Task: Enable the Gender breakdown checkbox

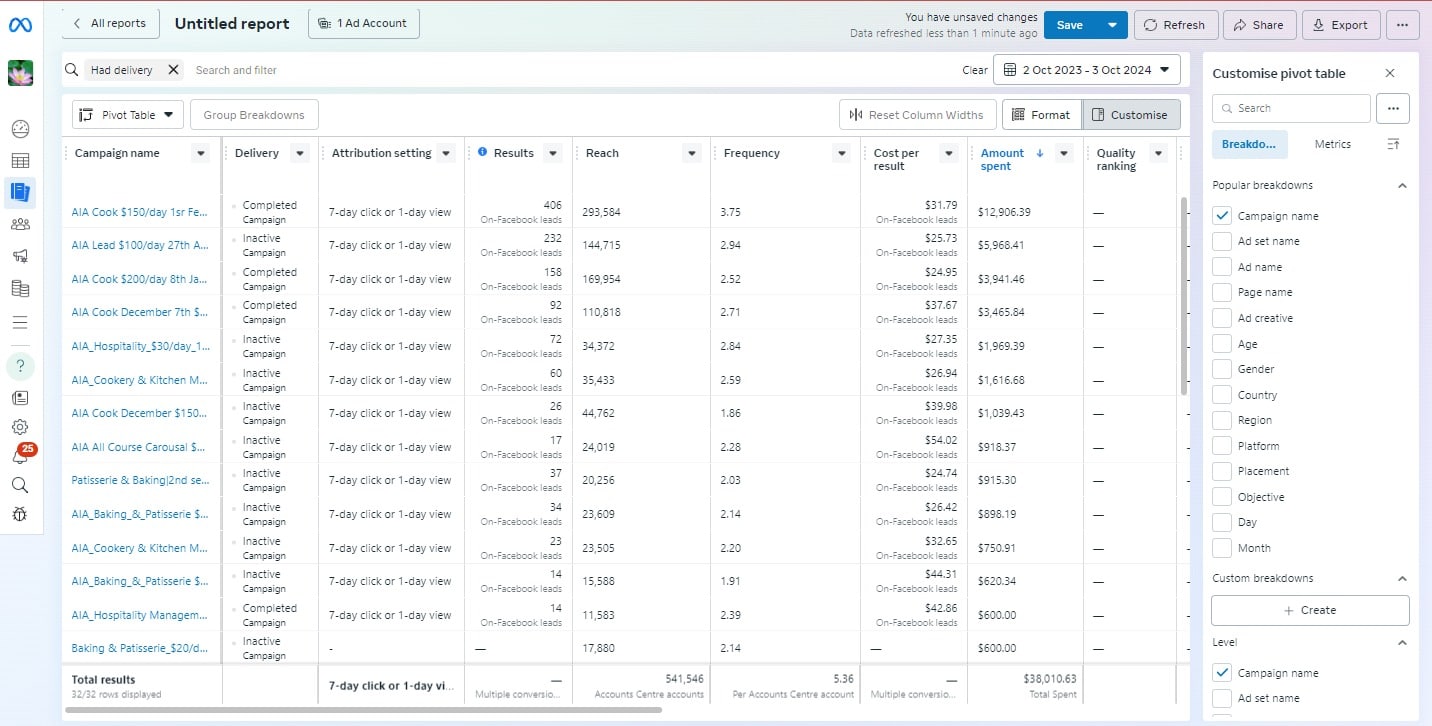Action: (1221, 369)
